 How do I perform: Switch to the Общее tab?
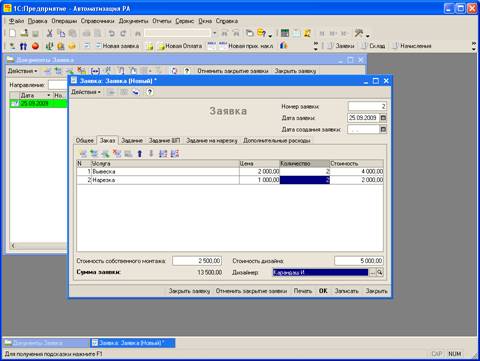point(85,140)
